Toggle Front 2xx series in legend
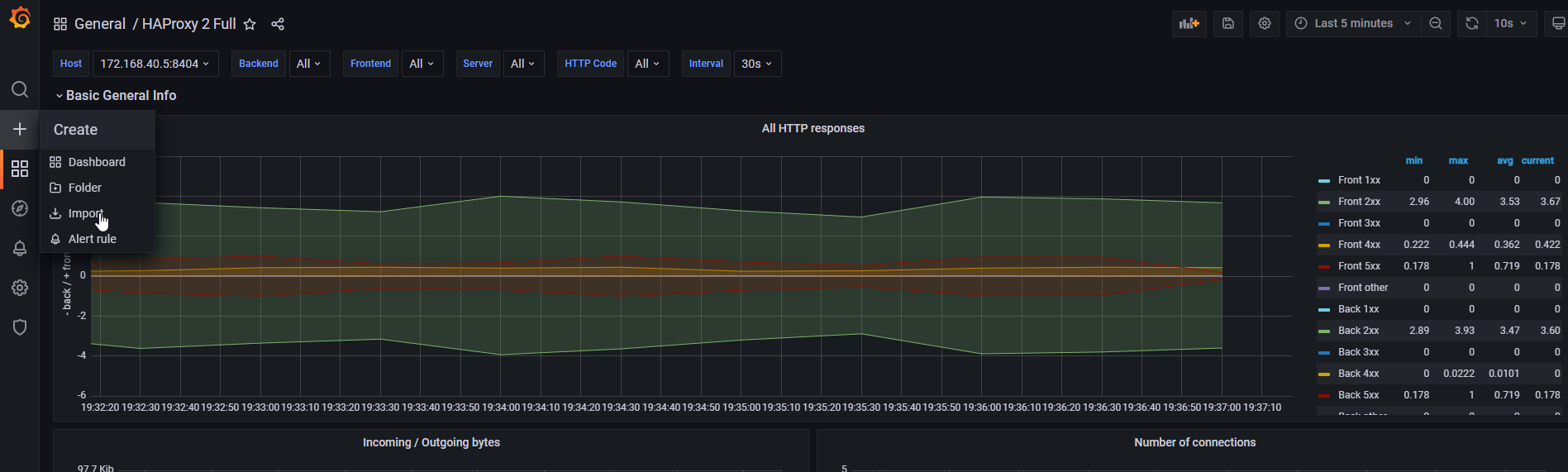Screen dimensions: 1568x472 tap(1360, 202)
